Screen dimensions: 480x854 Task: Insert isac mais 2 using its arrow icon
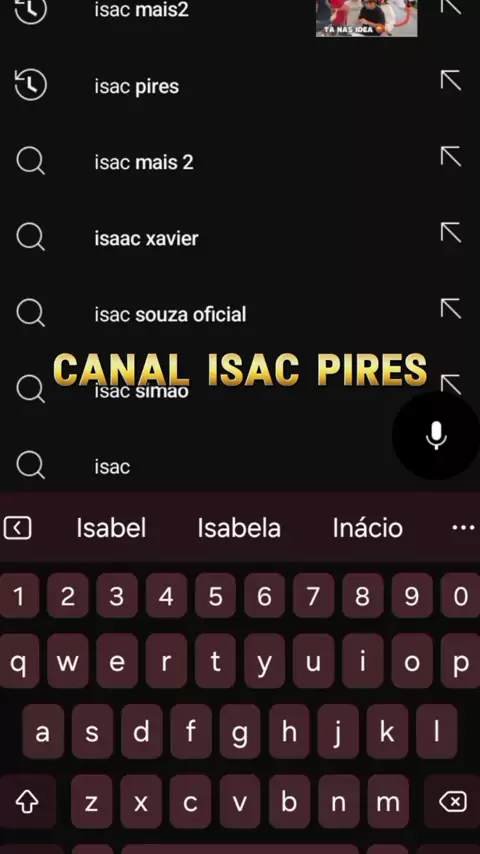[x=451, y=157]
